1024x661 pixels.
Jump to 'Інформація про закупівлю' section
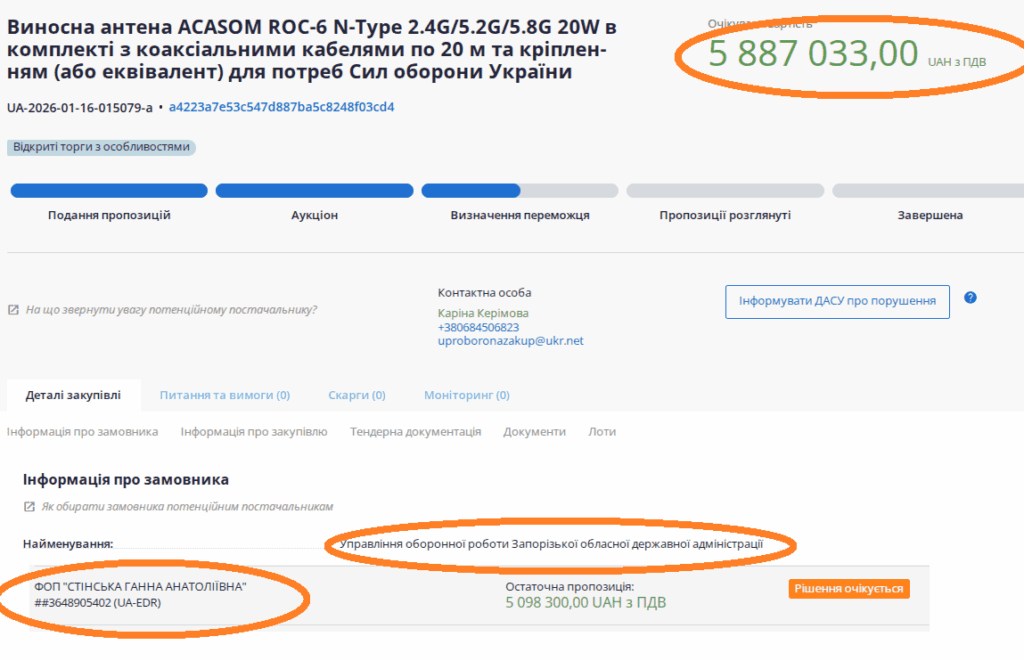click(x=253, y=432)
